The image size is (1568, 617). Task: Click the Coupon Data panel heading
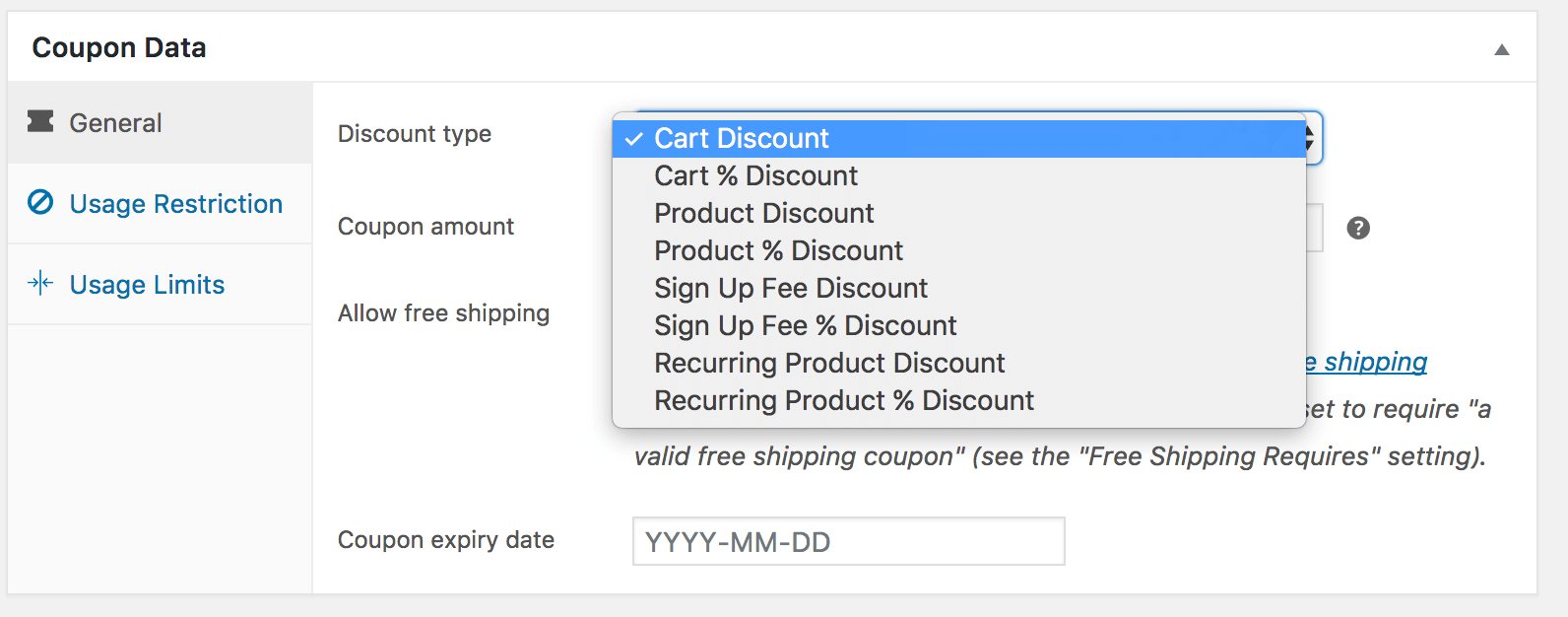pos(119,47)
